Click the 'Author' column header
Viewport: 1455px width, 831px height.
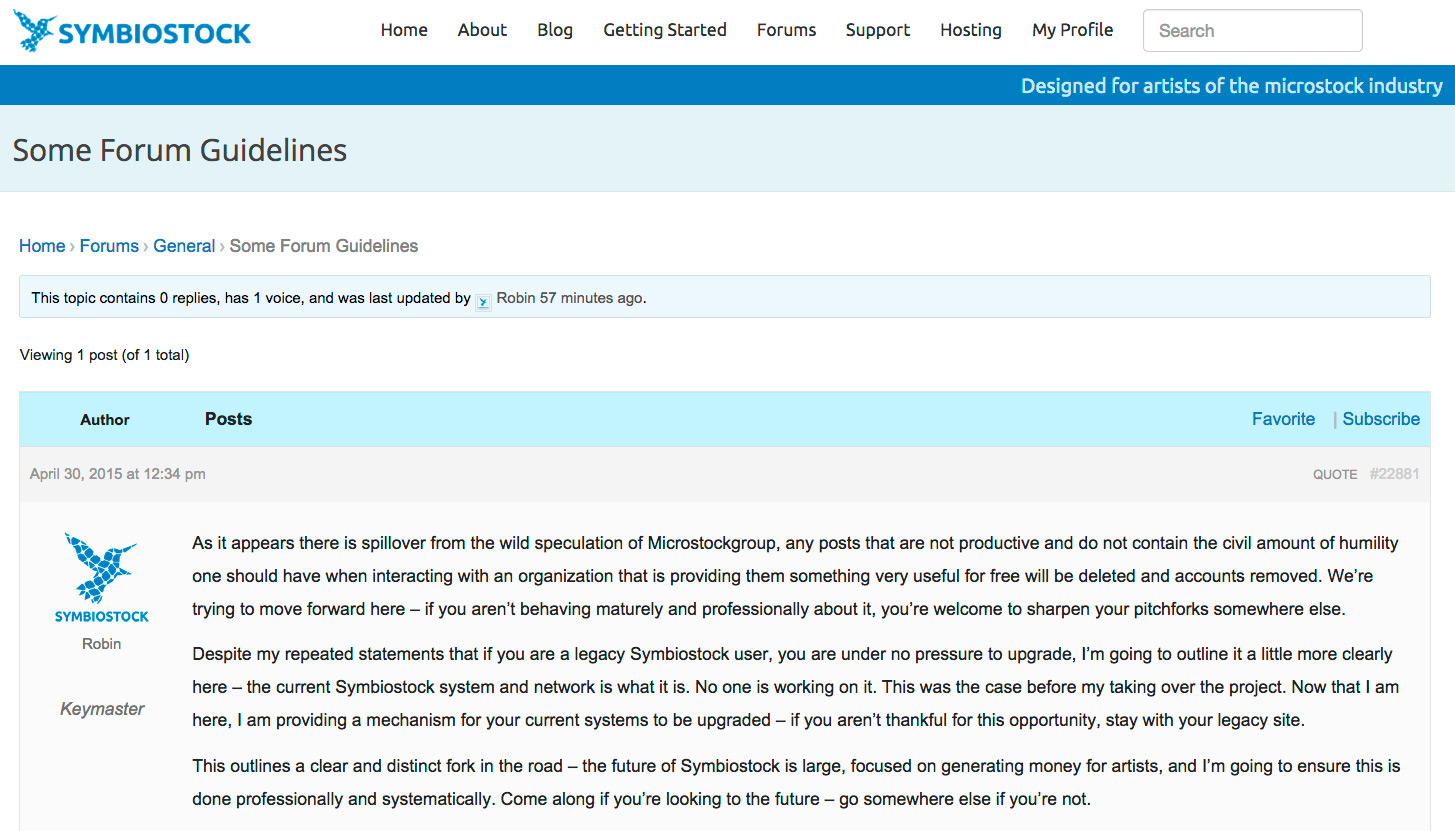click(105, 420)
